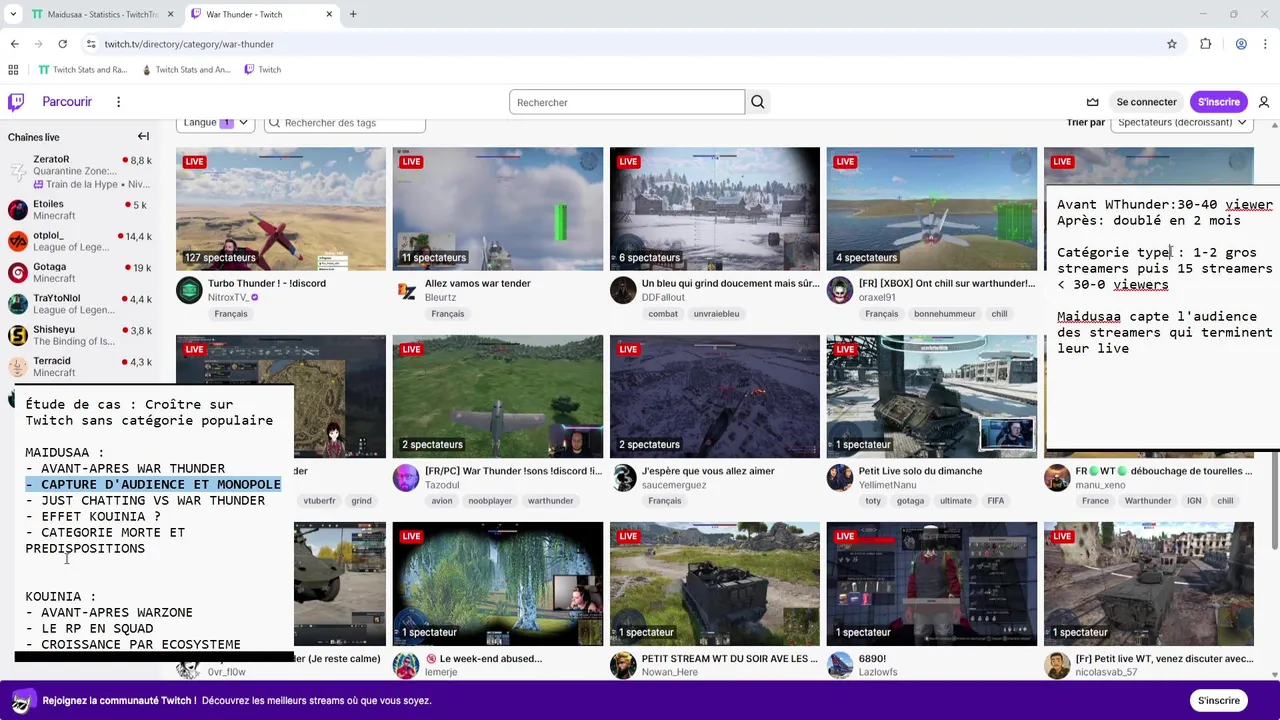The height and width of the screenshot is (720, 1280).
Task: Open a new browser tab
Action: click(x=353, y=14)
